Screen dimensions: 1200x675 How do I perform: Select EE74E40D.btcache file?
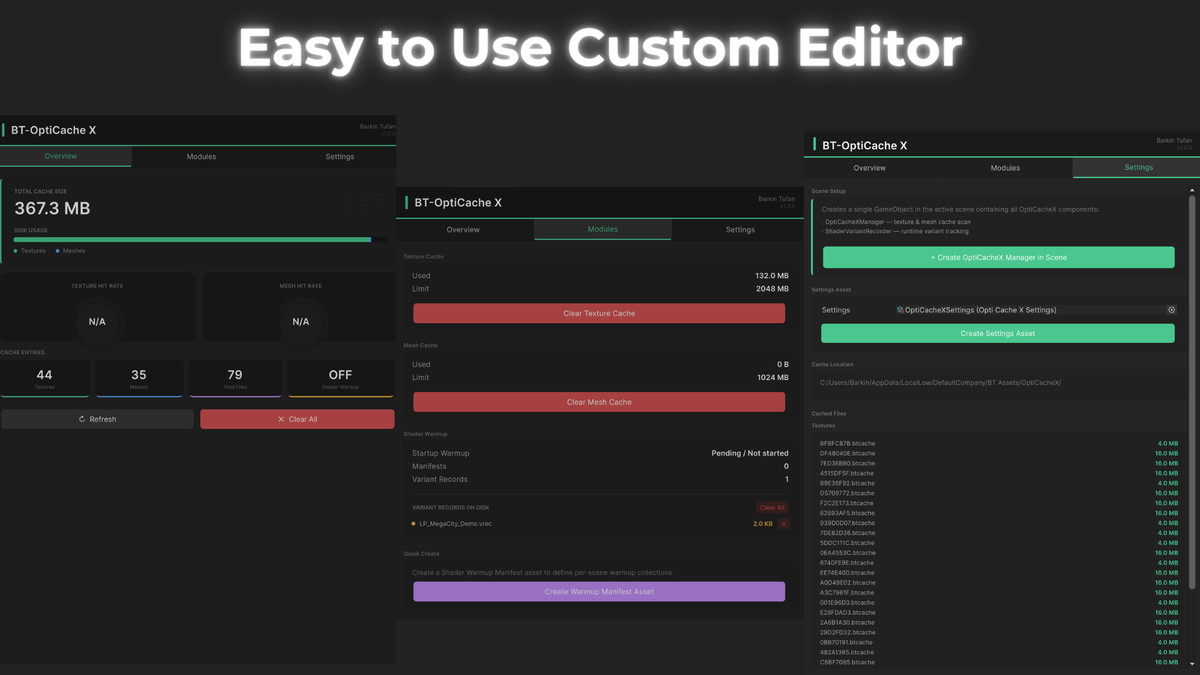[x=848, y=573]
